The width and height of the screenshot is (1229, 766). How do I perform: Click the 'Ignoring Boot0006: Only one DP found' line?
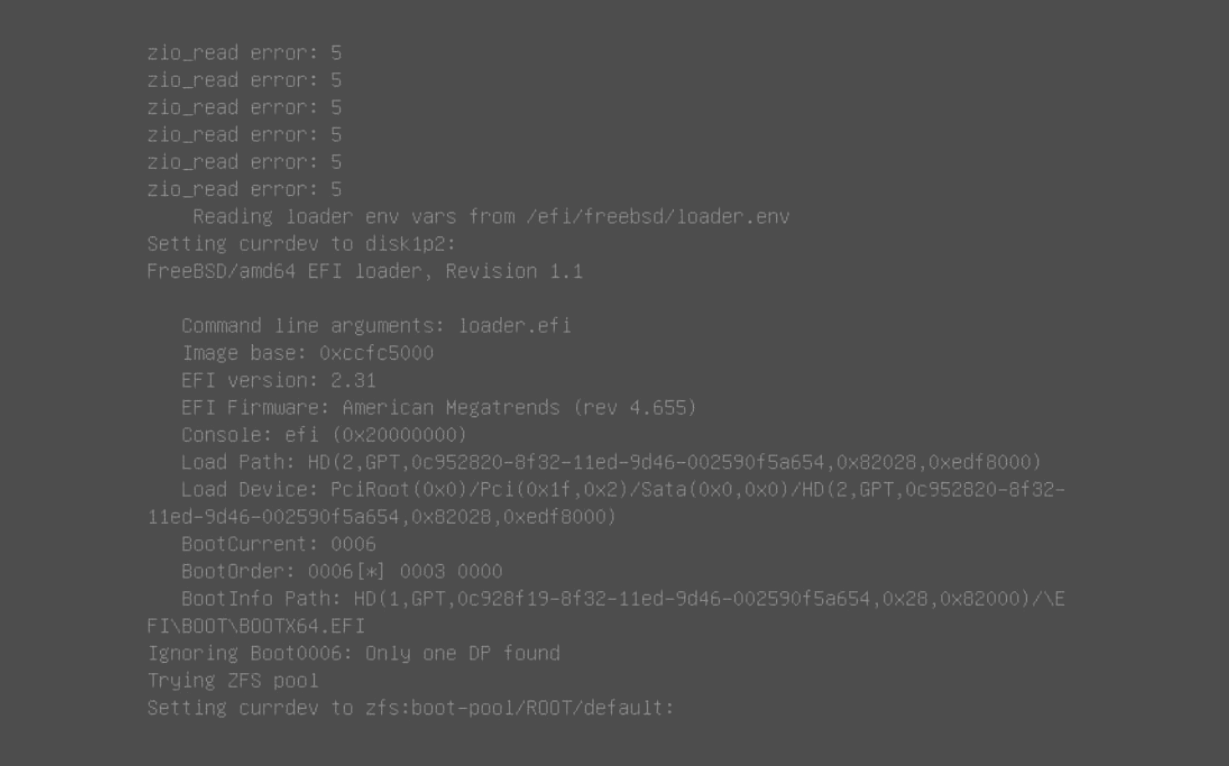(x=353, y=653)
